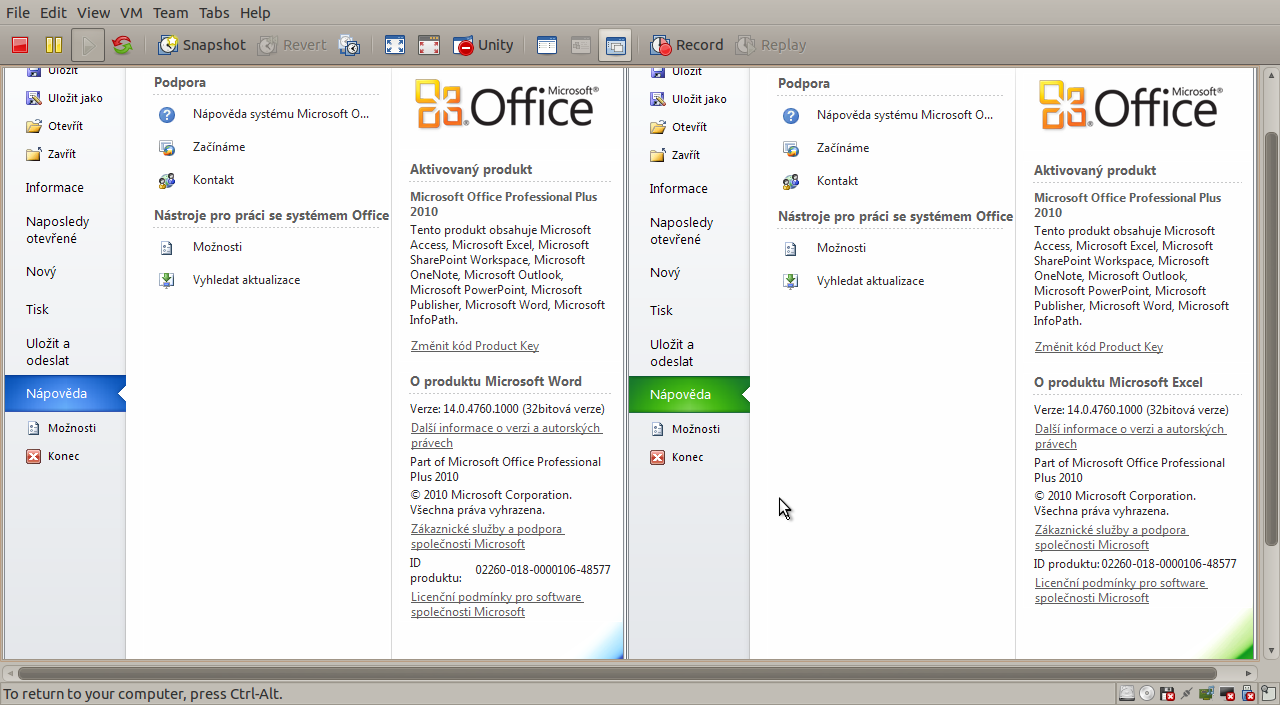Image resolution: width=1280 pixels, height=705 pixels.
Task: Select Informace tab in the Word window
Action: point(55,187)
